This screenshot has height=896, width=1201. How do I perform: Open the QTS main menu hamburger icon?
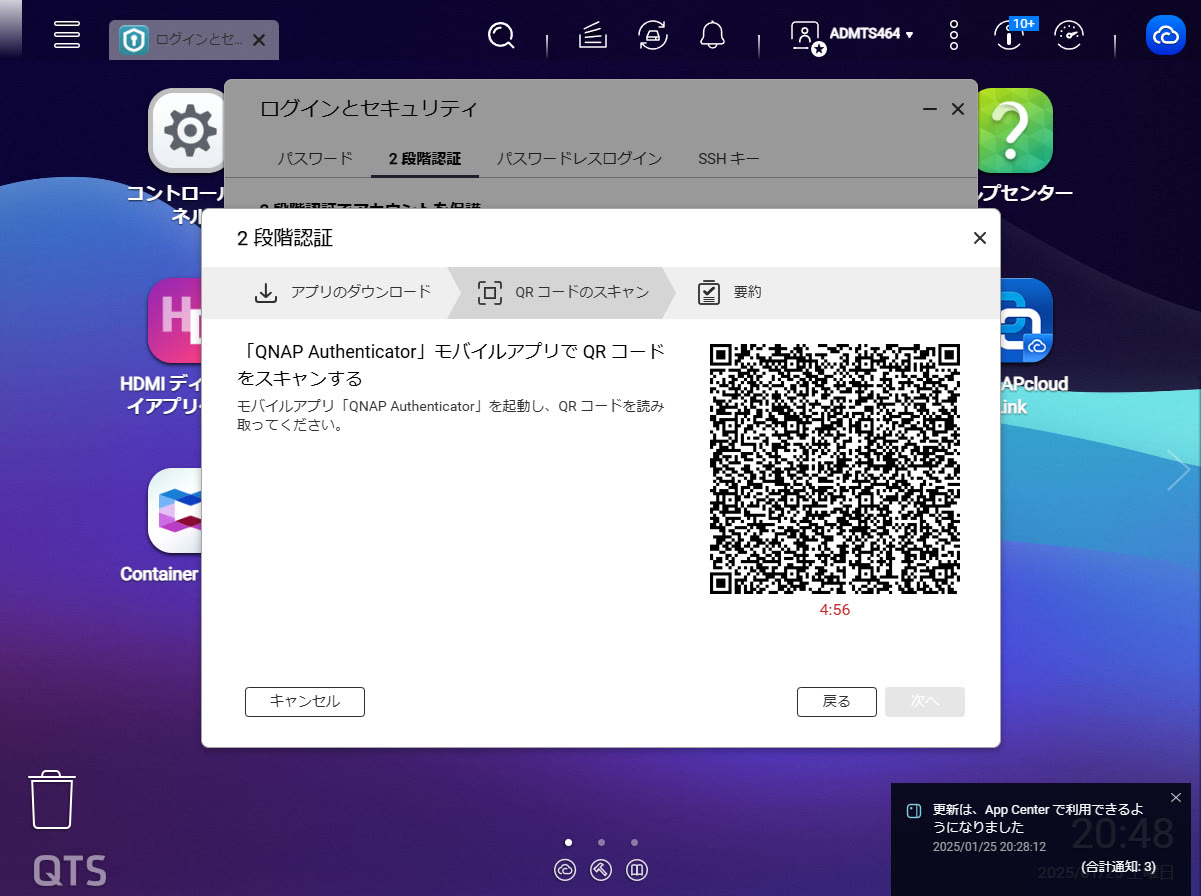[67, 34]
